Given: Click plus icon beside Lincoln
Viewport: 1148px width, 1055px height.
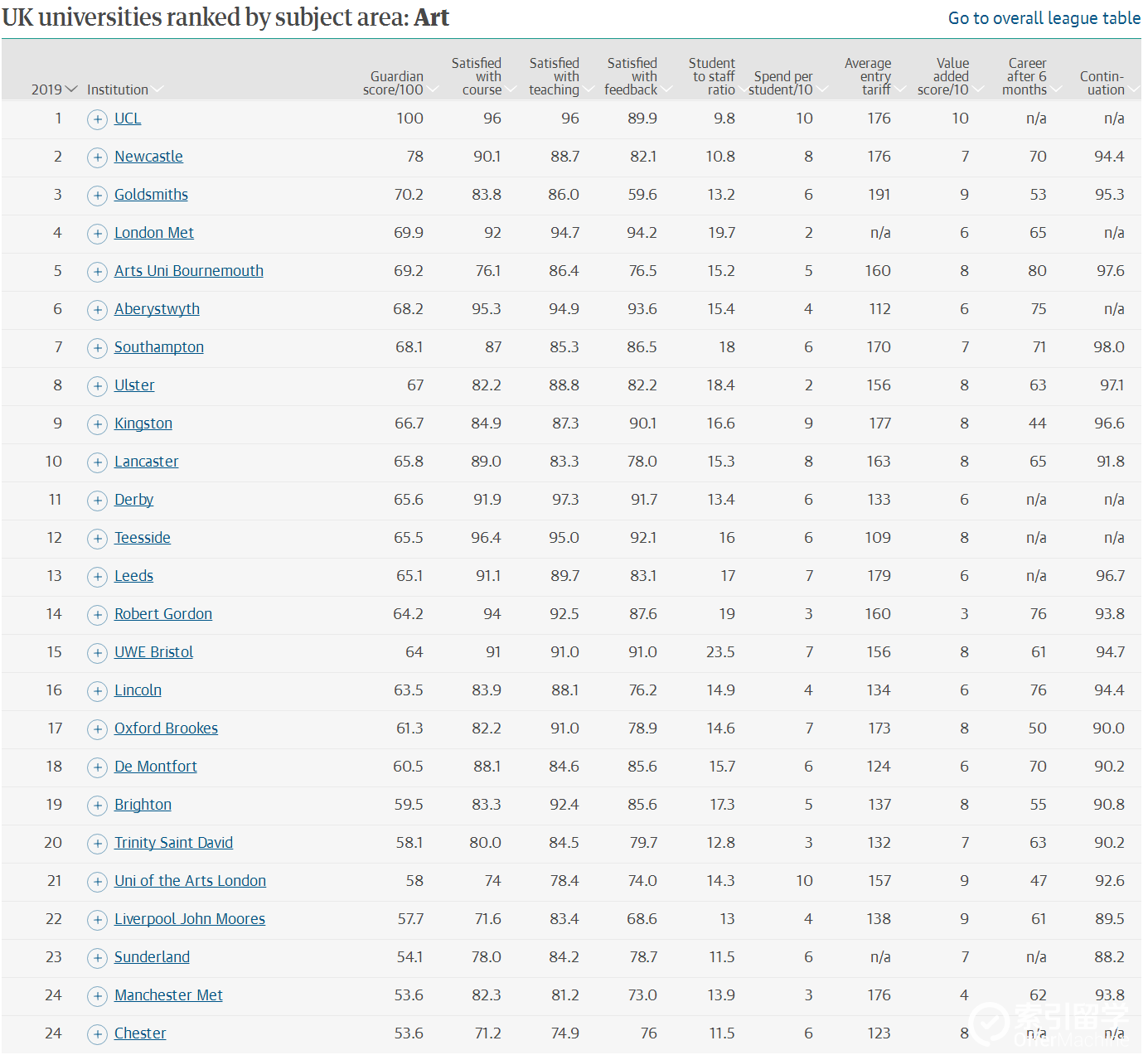Looking at the screenshot, I should click(98, 691).
